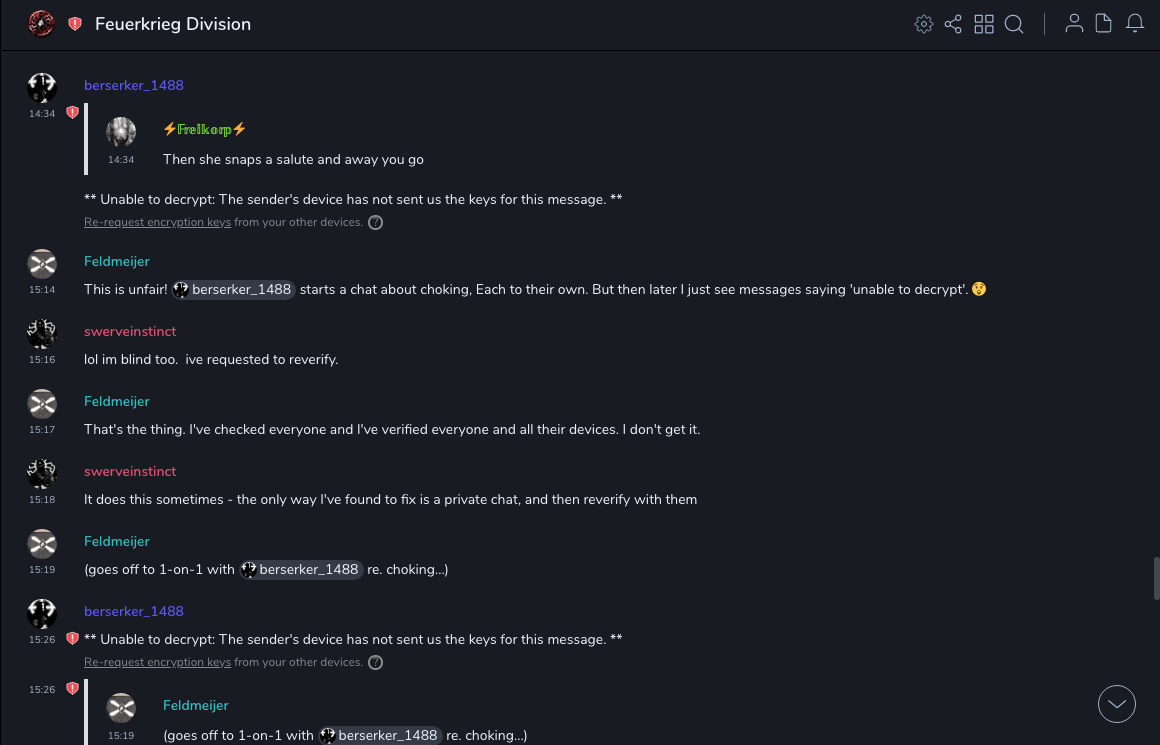Click 'Re-request encryption keys' under the 15:26 notice
1160x745 pixels.
coord(157,662)
